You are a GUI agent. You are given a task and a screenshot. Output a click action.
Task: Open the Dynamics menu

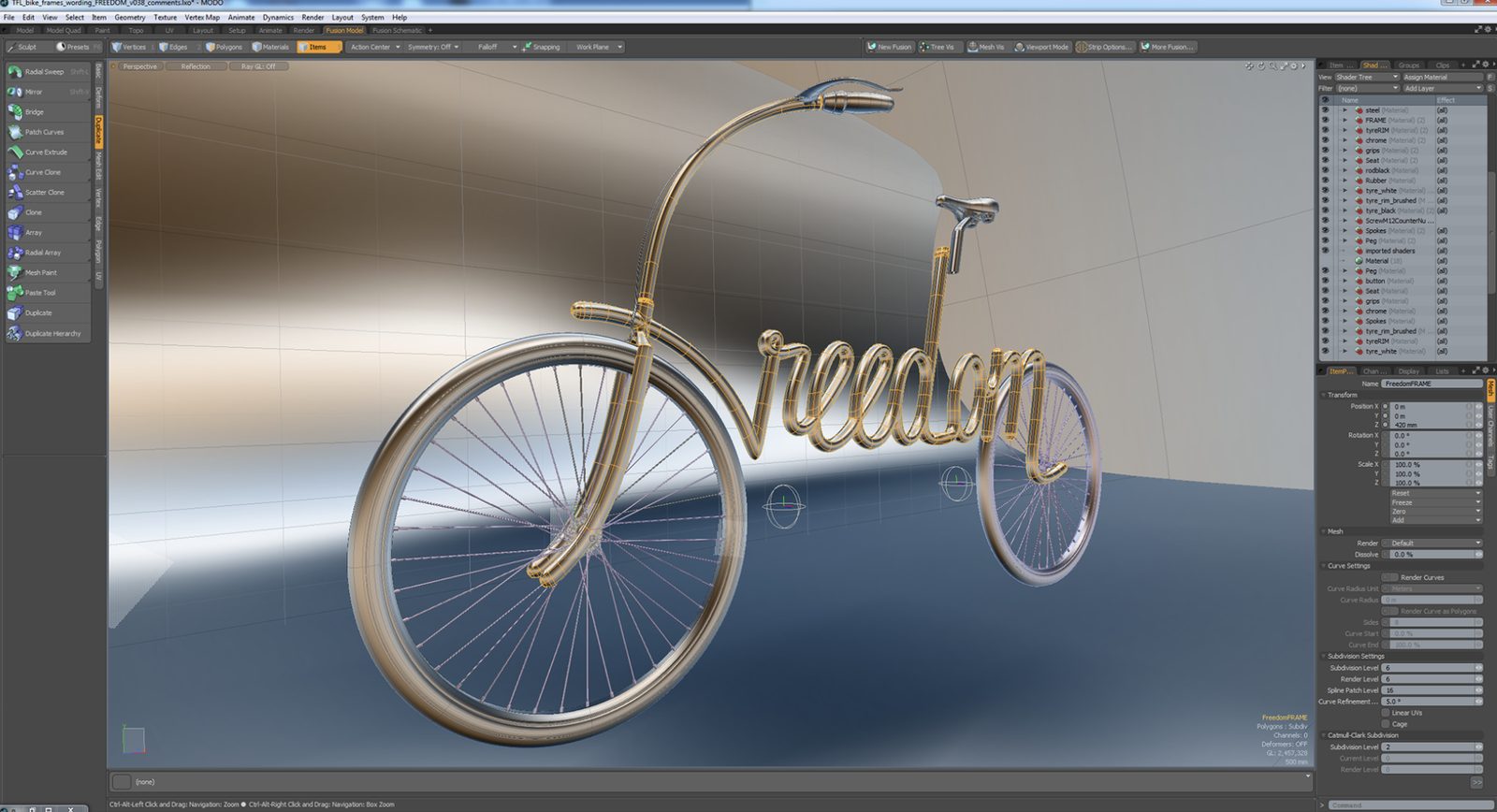click(278, 17)
